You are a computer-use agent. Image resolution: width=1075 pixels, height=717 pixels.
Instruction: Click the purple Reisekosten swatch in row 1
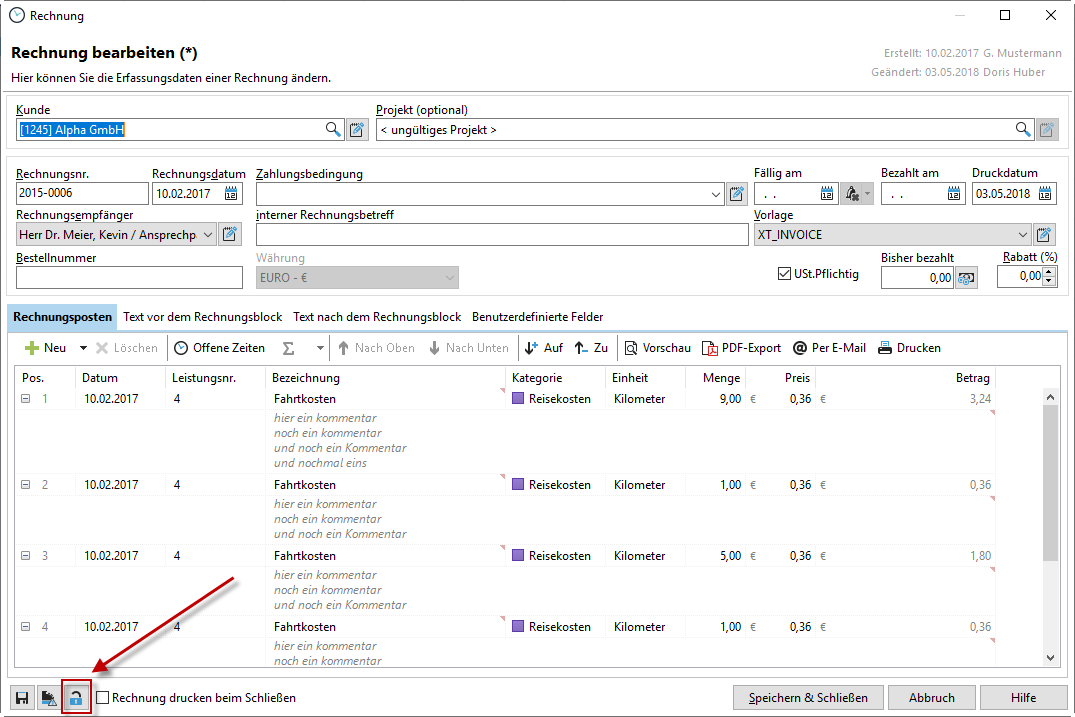coord(518,399)
